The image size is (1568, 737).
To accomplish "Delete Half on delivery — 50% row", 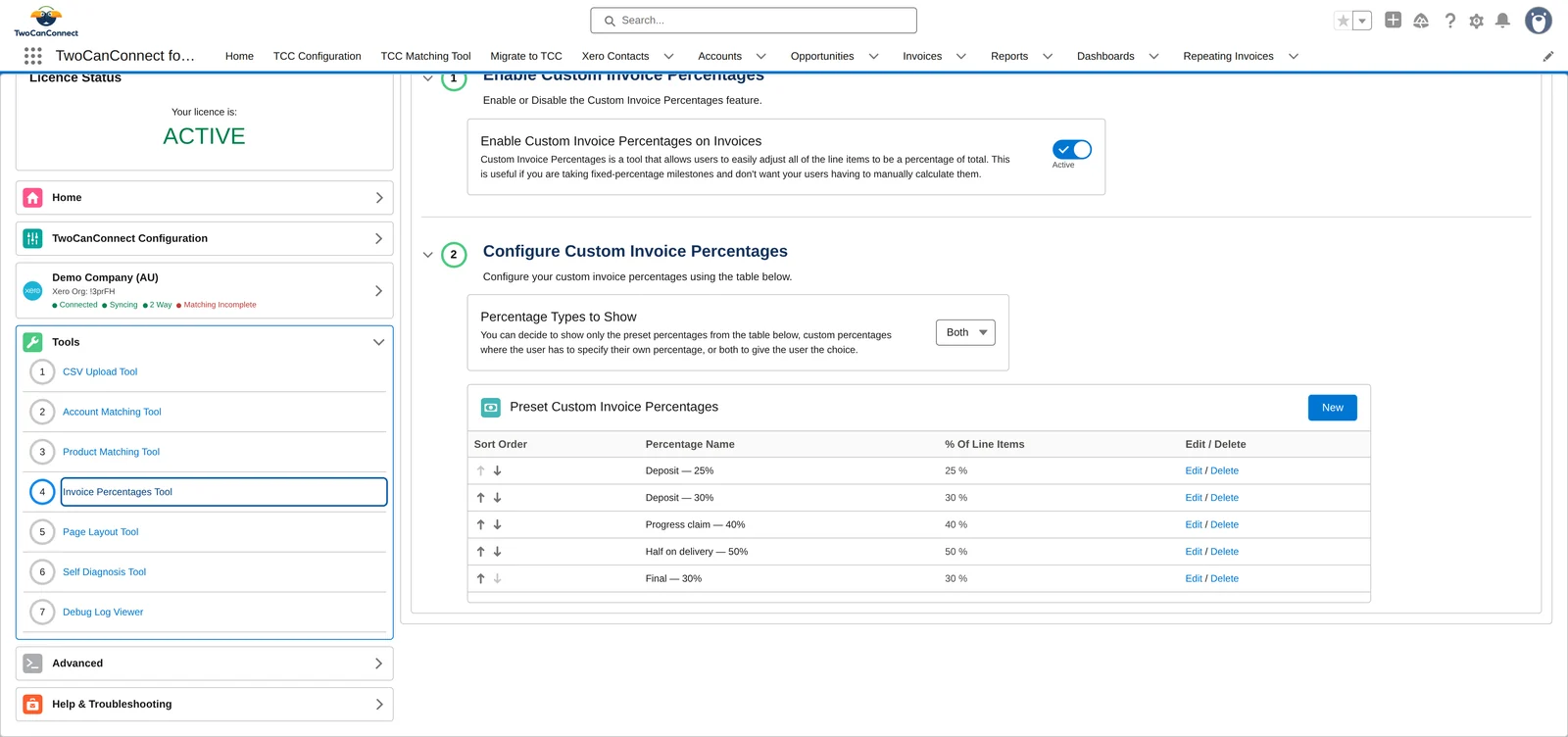I will pos(1225,552).
